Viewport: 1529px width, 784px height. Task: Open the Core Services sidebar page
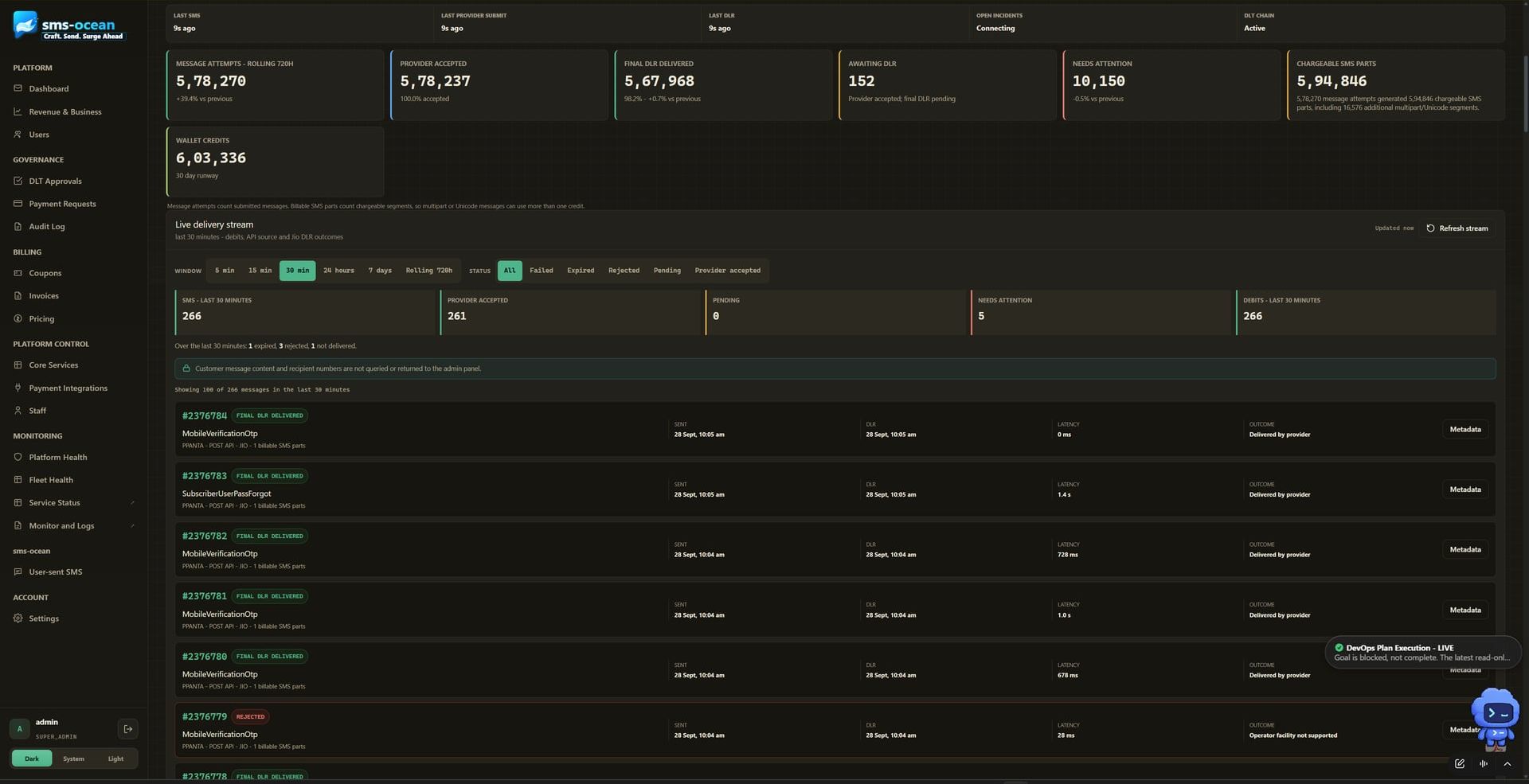(53, 365)
